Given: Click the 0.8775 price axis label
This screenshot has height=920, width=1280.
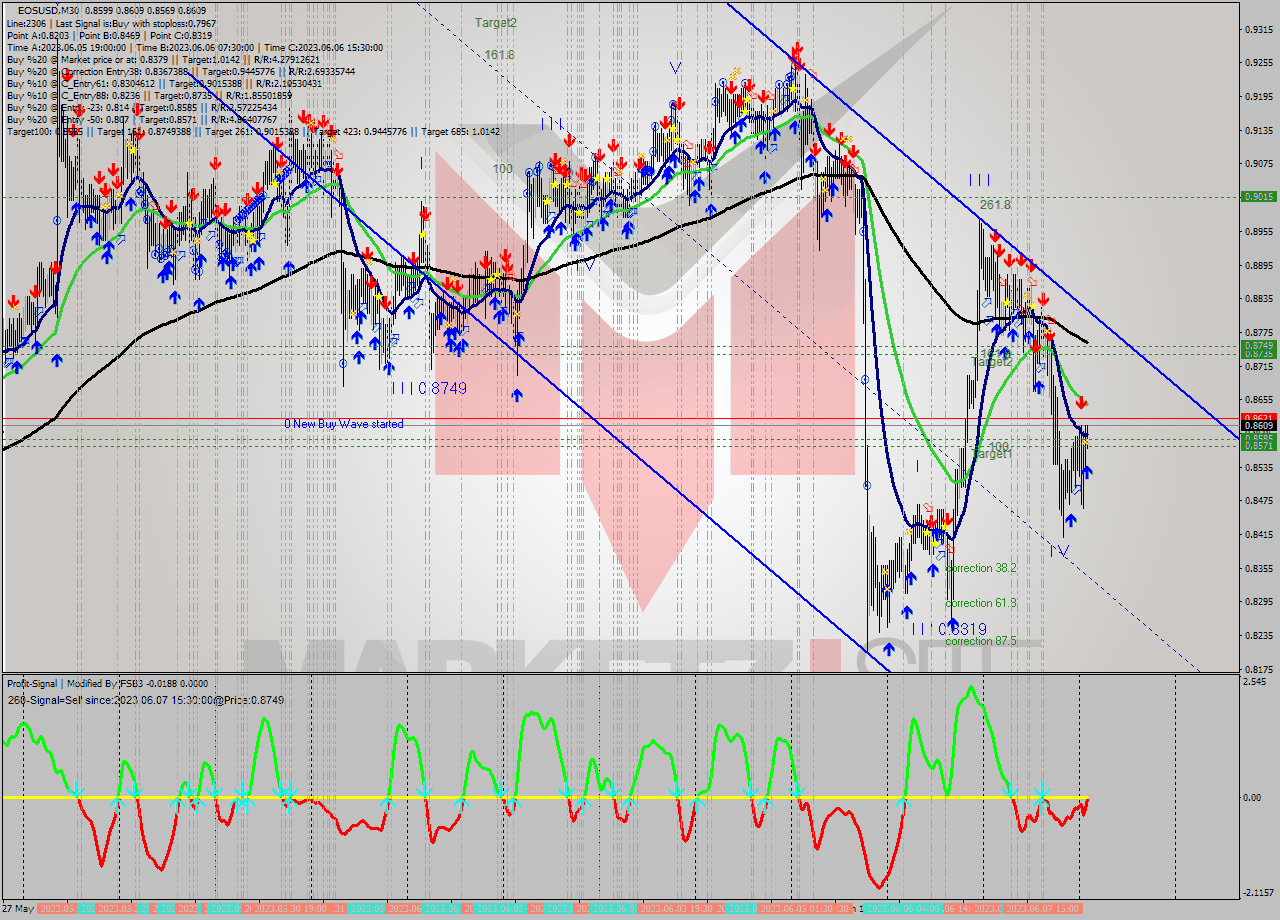Looking at the screenshot, I should pyautogui.click(x=1258, y=333).
